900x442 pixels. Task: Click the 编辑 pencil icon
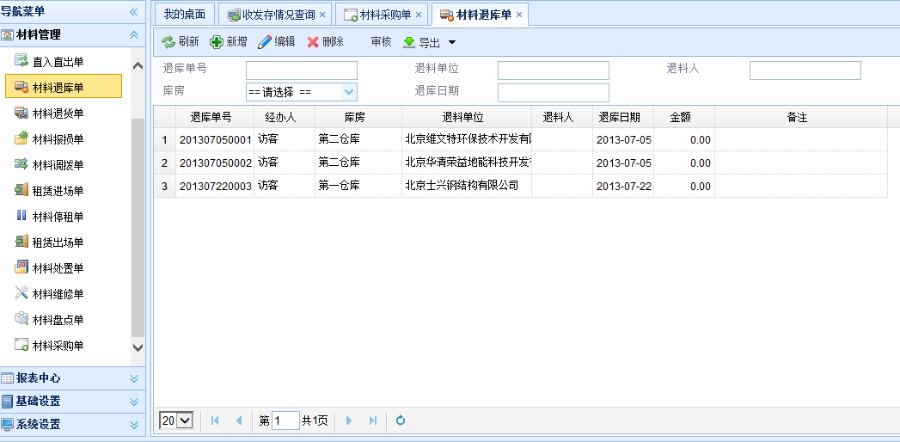pos(265,42)
